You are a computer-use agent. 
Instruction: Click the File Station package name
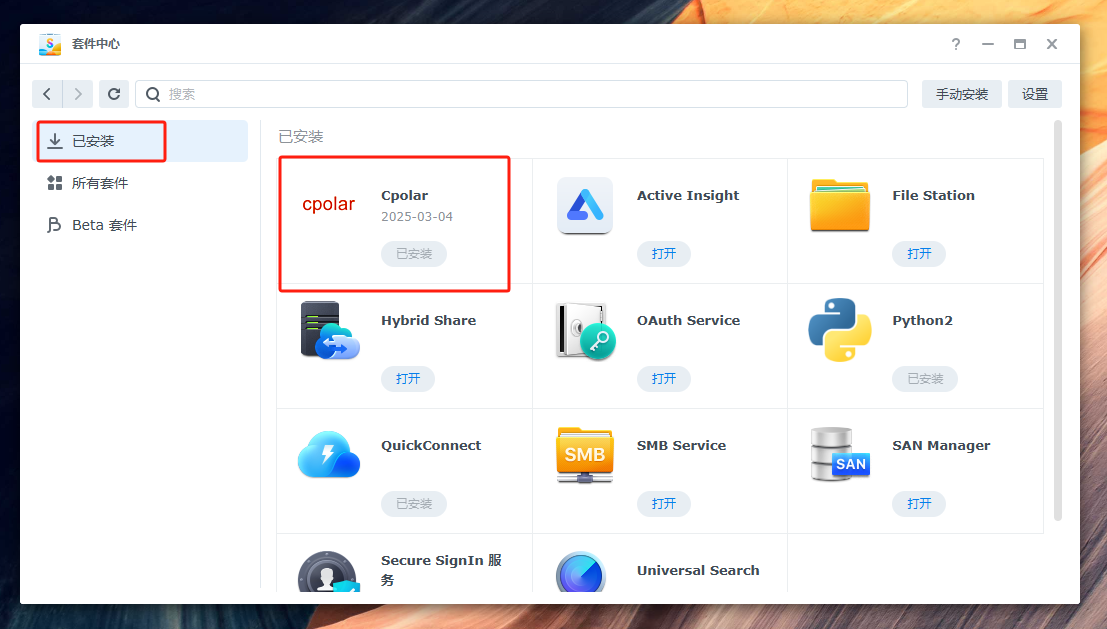(x=933, y=196)
